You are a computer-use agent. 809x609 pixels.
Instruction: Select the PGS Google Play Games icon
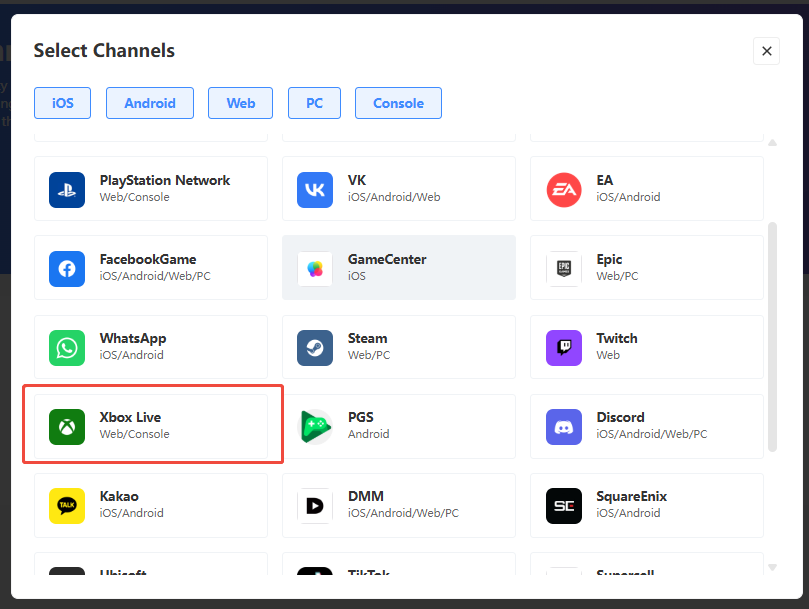pyautogui.click(x=315, y=426)
